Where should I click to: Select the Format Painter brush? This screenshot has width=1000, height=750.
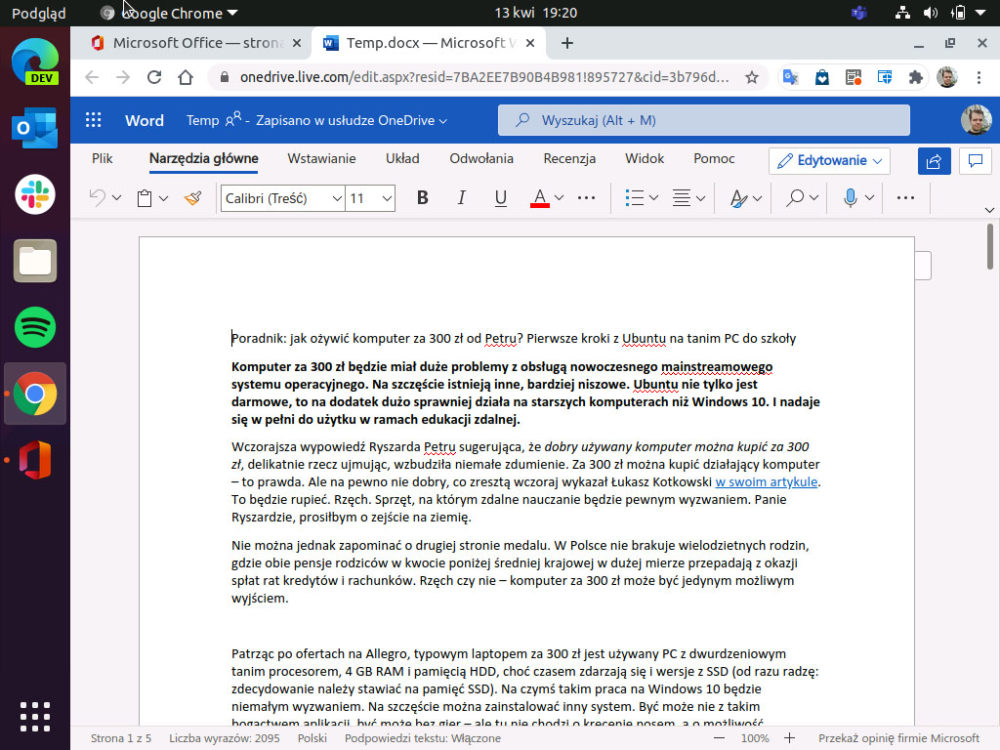coord(193,198)
